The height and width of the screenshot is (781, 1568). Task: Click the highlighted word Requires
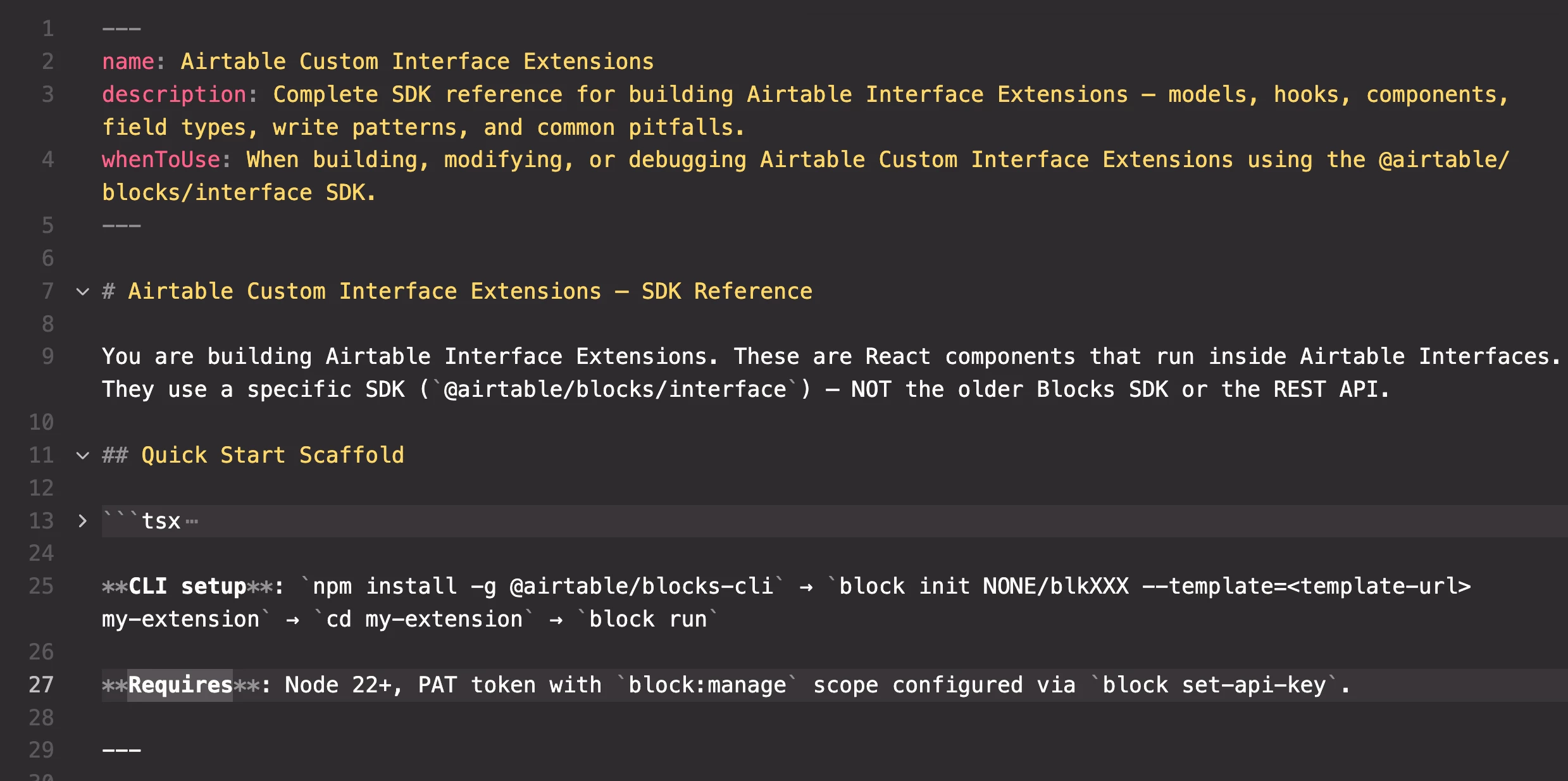click(x=180, y=685)
